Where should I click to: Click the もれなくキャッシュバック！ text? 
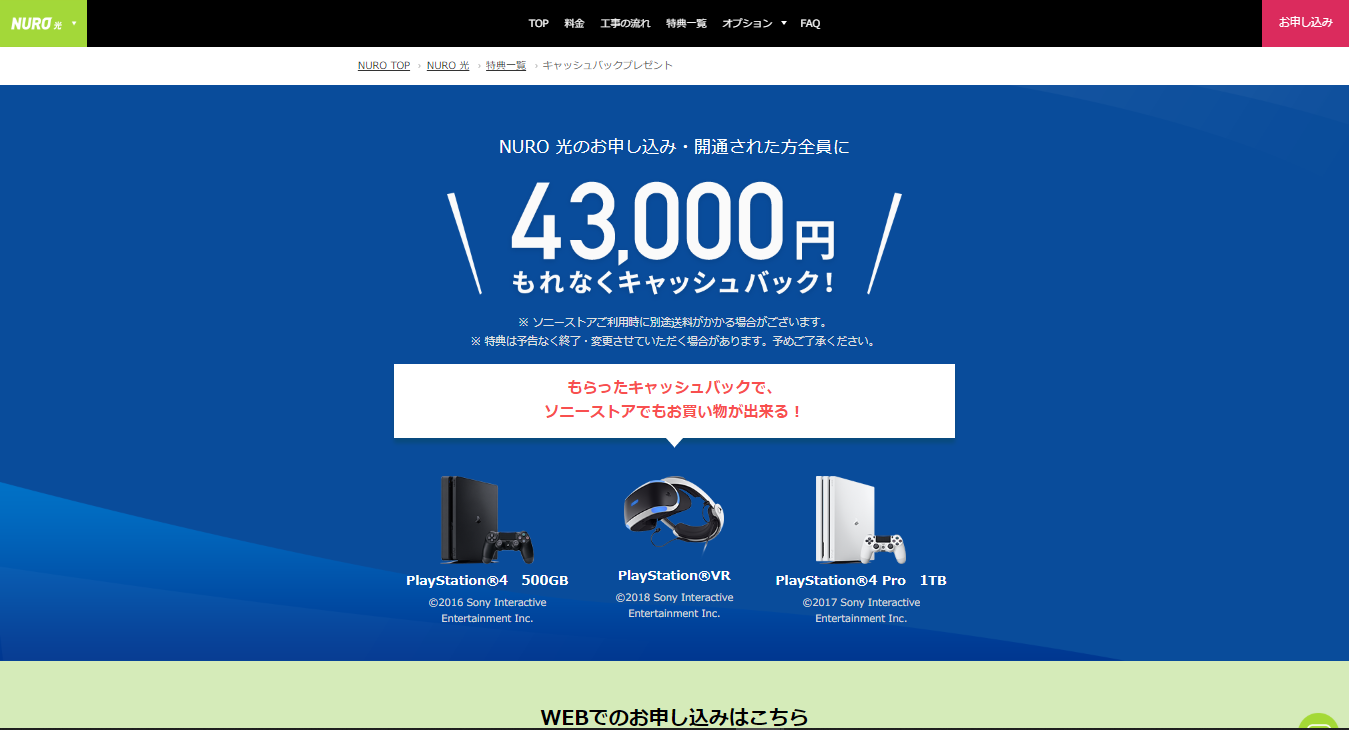coord(673,283)
